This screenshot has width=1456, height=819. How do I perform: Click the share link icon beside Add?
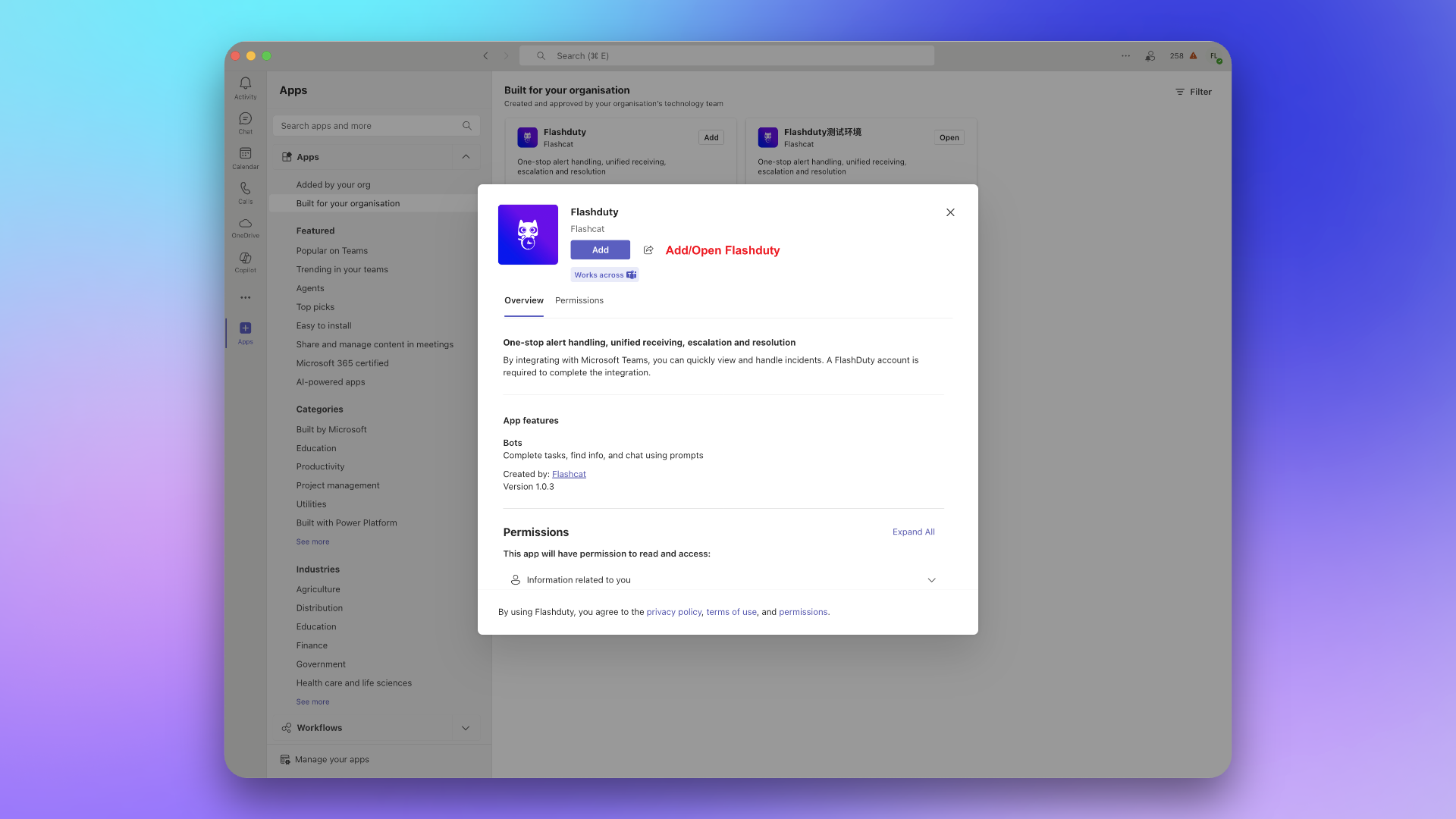[648, 250]
